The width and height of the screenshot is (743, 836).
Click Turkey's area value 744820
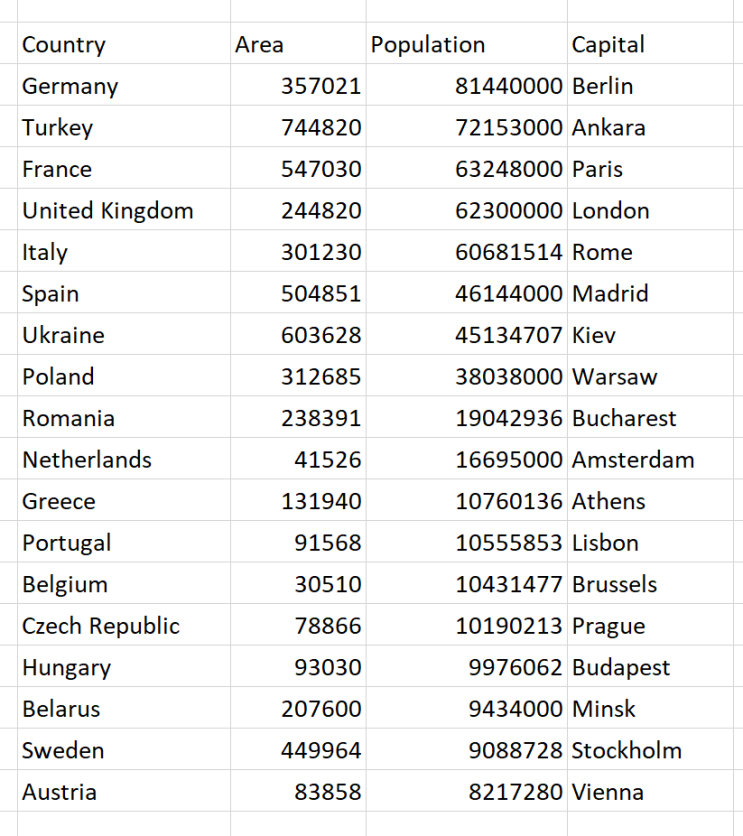pos(321,128)
